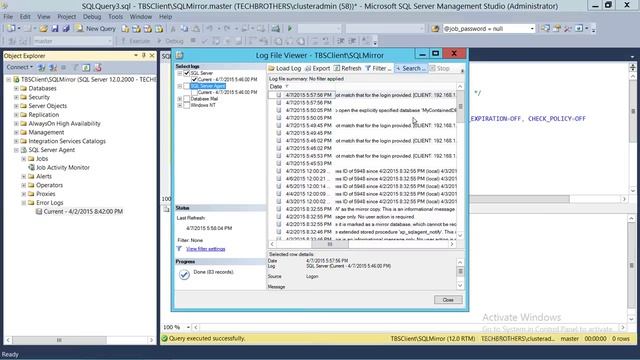Click the Disconnect icon in Object Explorer toolbar
This screenshot has width=640, height=360.
pyautogui.click(x=53, y=67)
